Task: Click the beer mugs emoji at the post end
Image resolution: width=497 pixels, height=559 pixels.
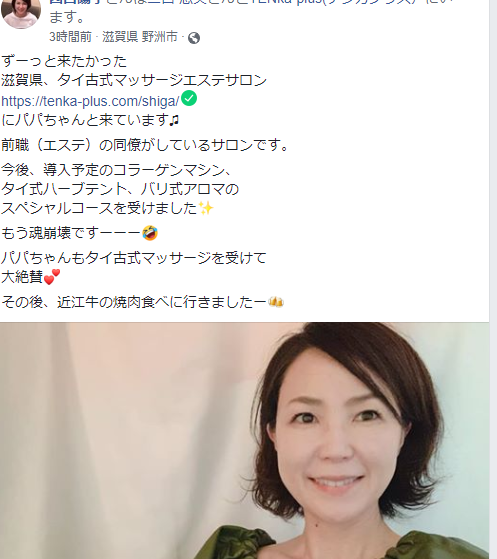Action: (276, 302)
